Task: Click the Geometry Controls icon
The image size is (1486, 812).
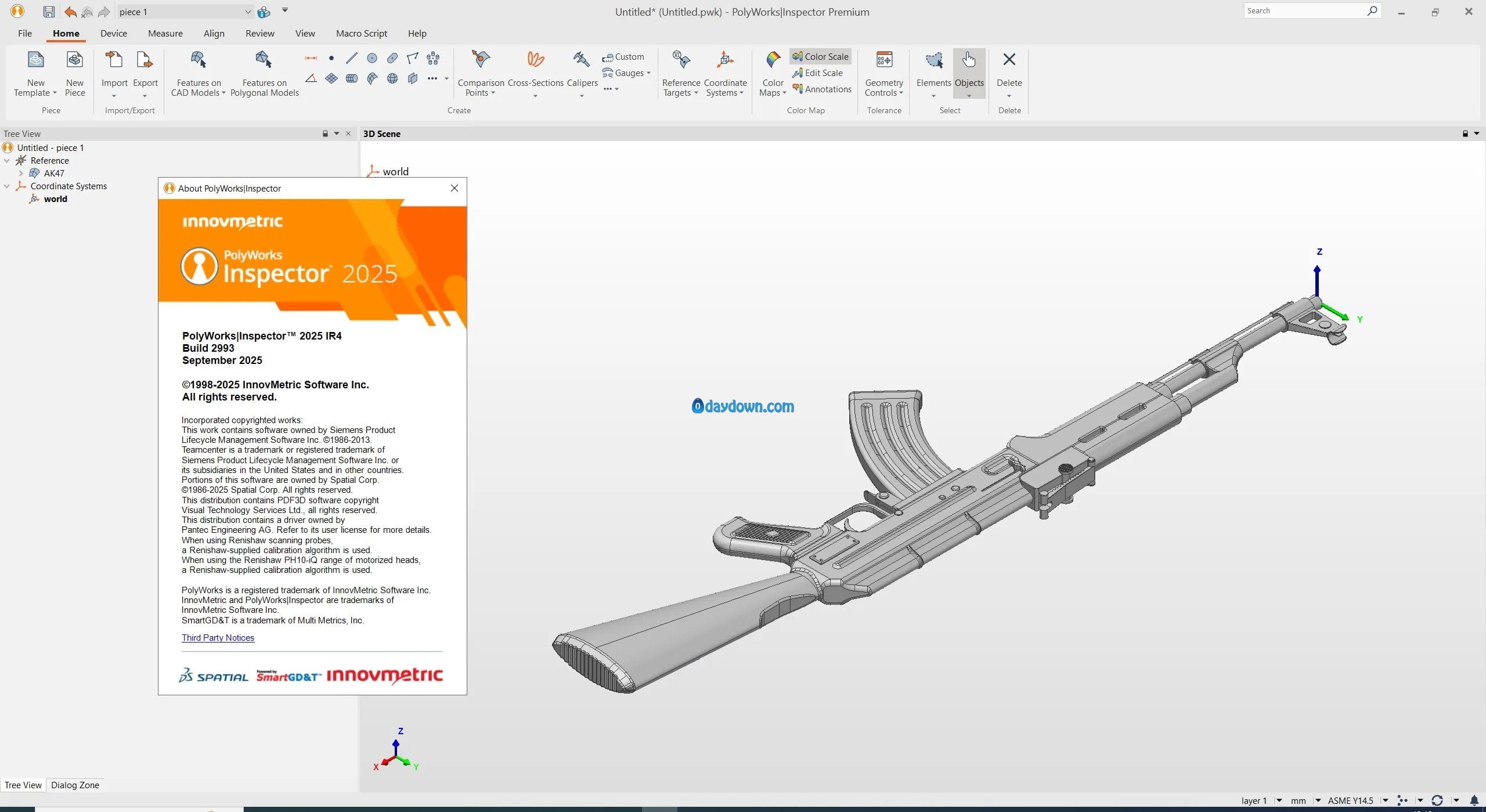Action: pos(883,60)
